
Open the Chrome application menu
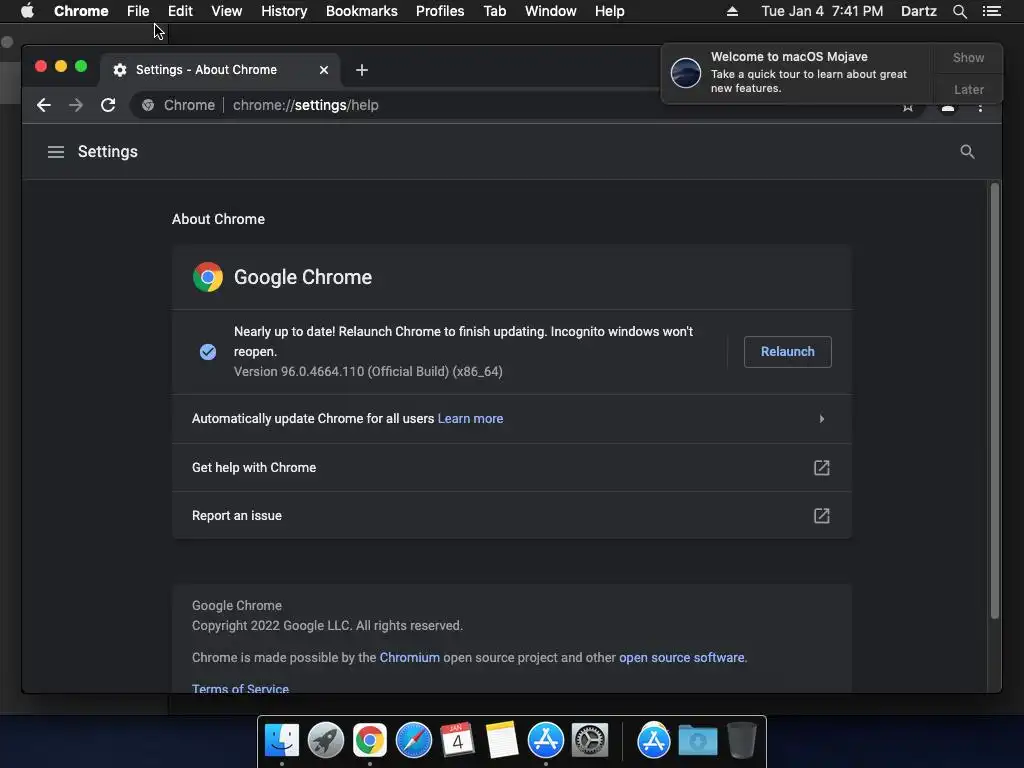(81, 11)
